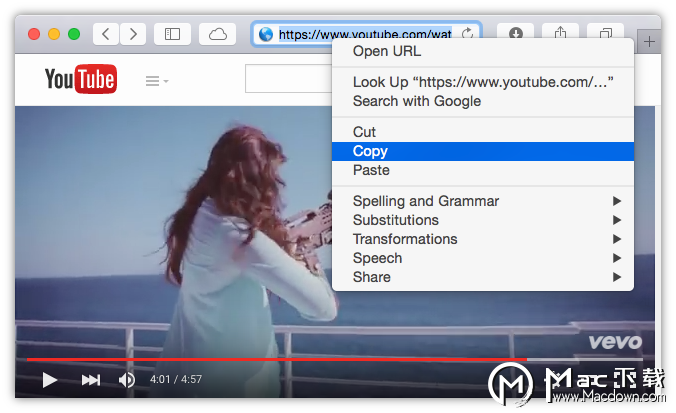676x413 pixels.
Task: Skip to next video
Action: [x=91, y=380]
